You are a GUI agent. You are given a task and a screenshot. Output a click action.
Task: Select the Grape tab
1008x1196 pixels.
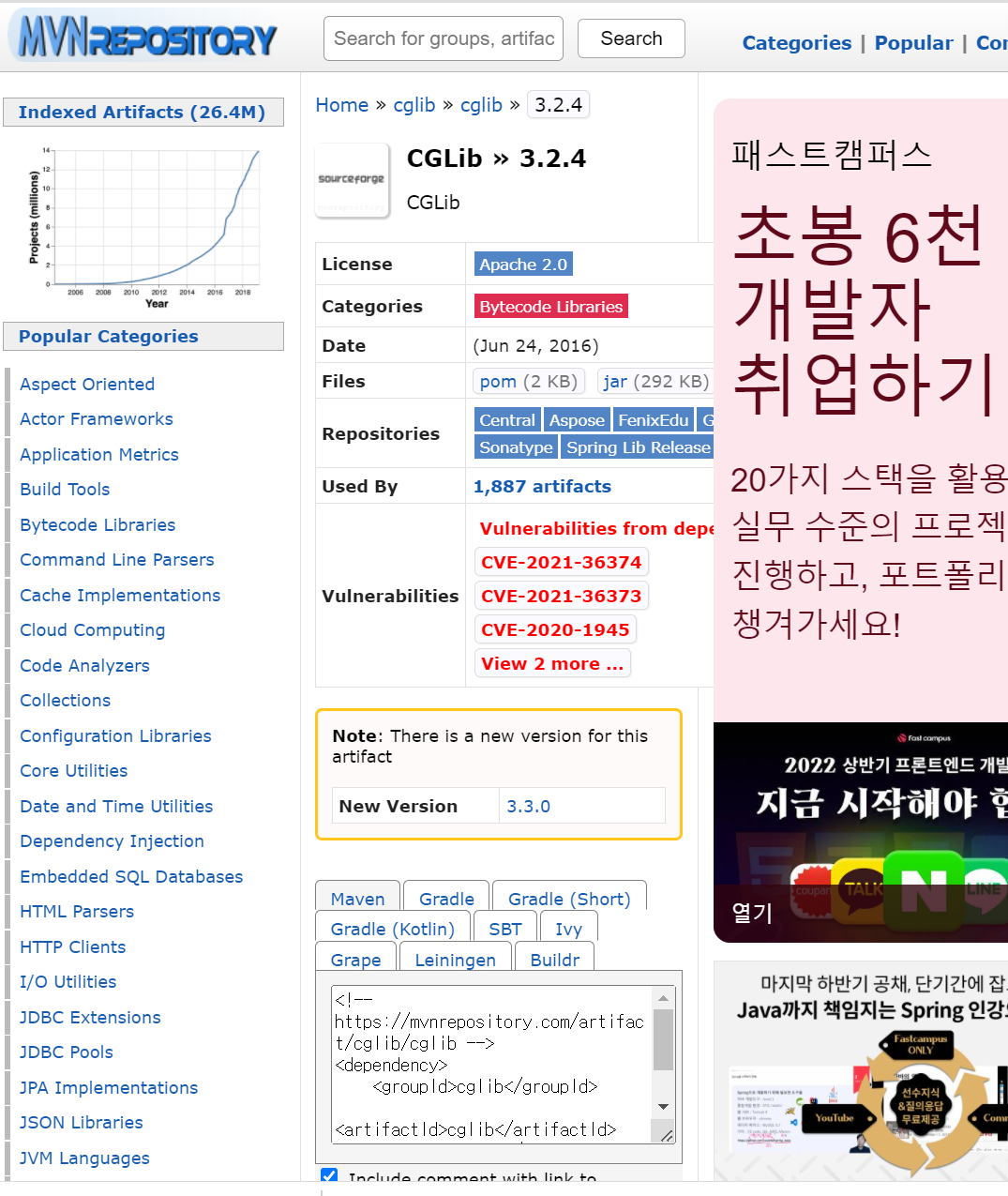click(x=356, y=959)
